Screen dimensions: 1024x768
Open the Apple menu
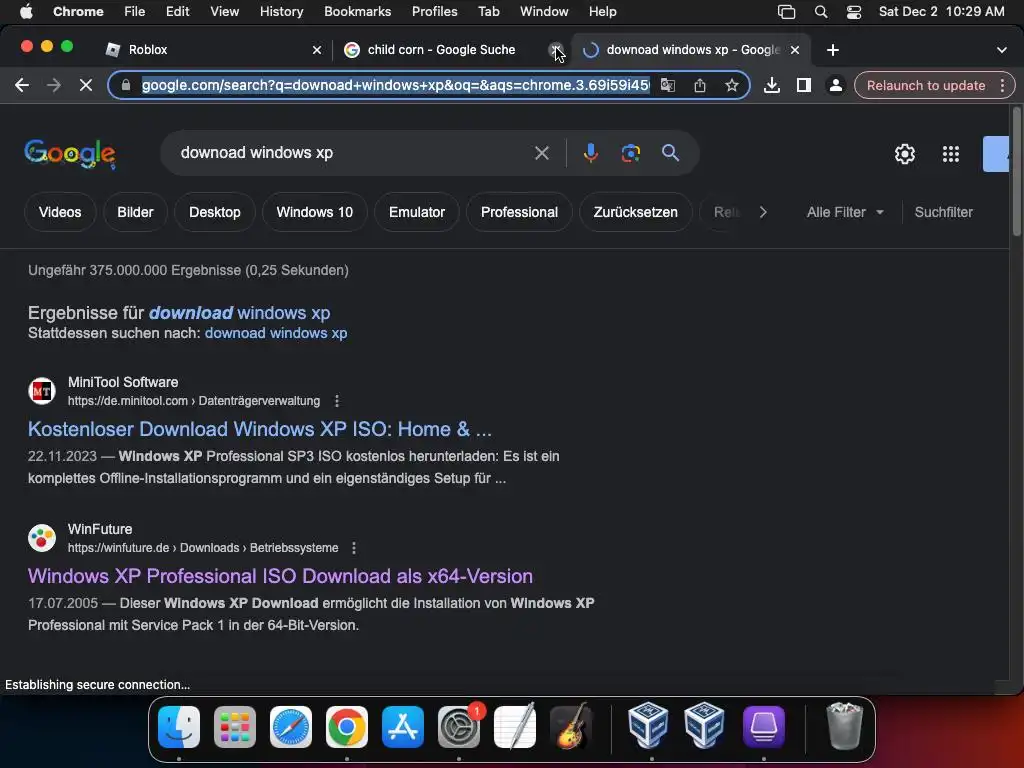(x=26, y=12)
